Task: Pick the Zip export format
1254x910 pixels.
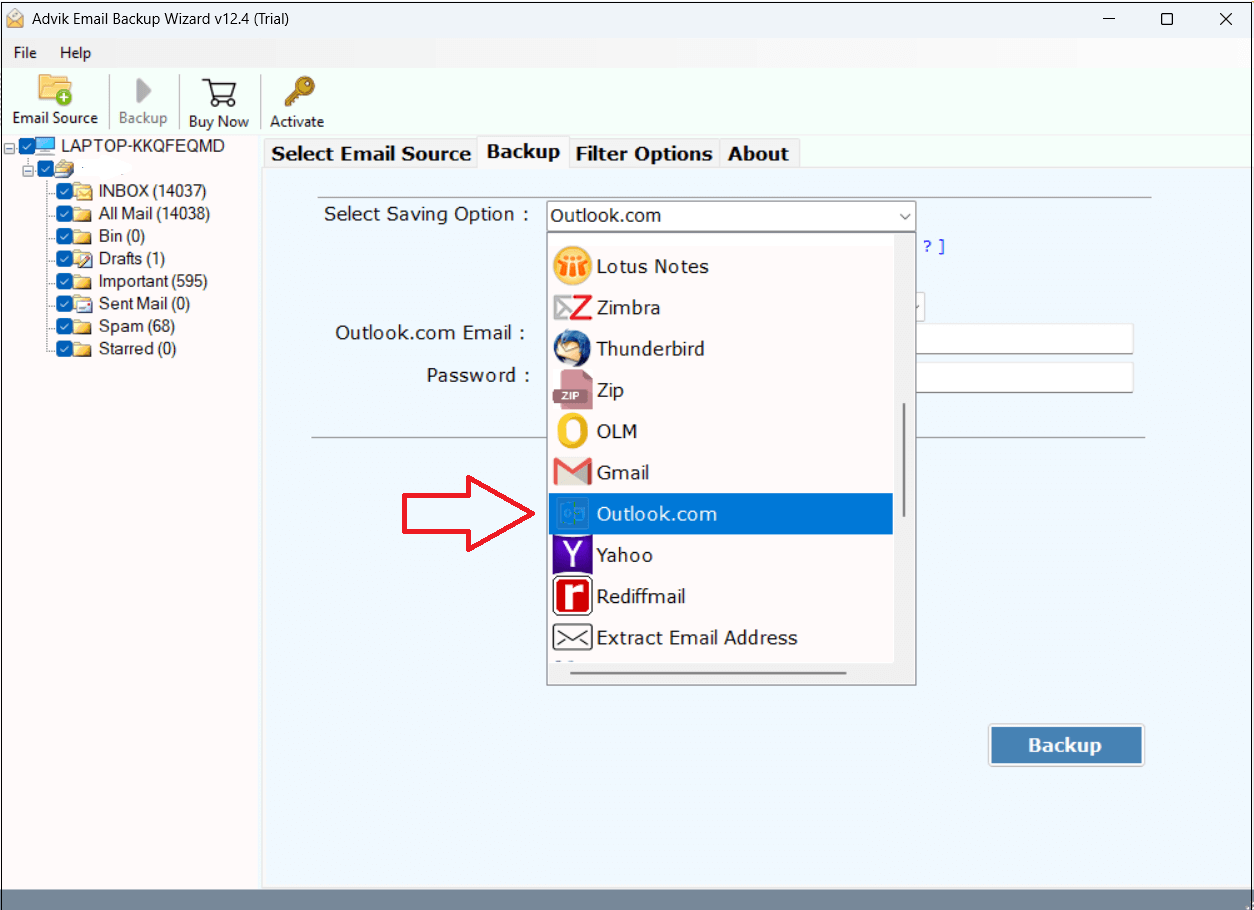Action: coord(610,389)
